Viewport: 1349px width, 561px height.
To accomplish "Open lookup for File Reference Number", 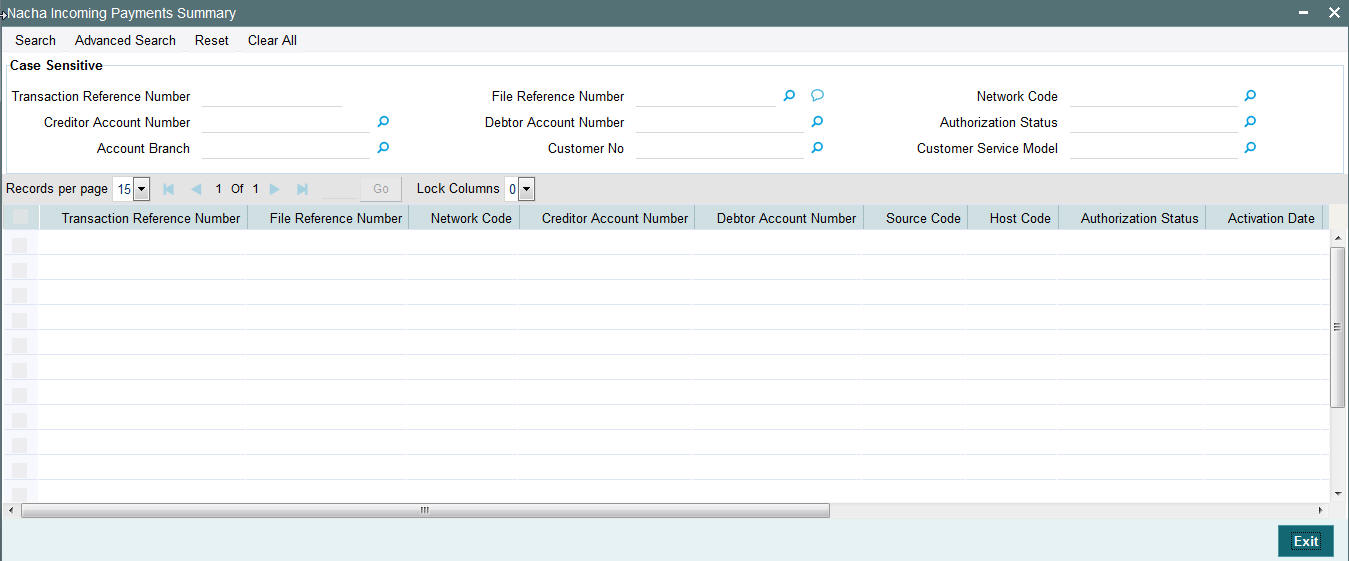I will [789, 96].
